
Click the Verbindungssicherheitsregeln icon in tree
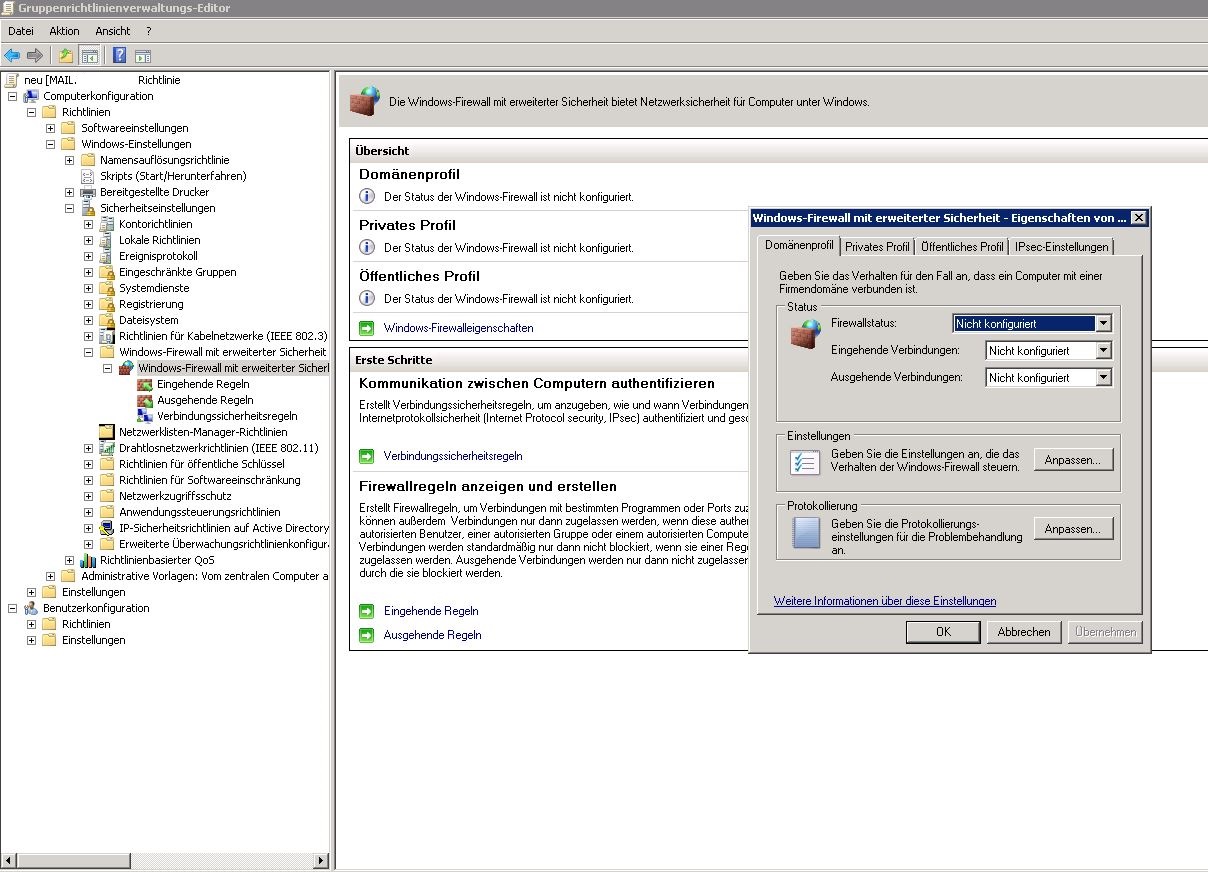pyautogui.click(x=145, y=416)
